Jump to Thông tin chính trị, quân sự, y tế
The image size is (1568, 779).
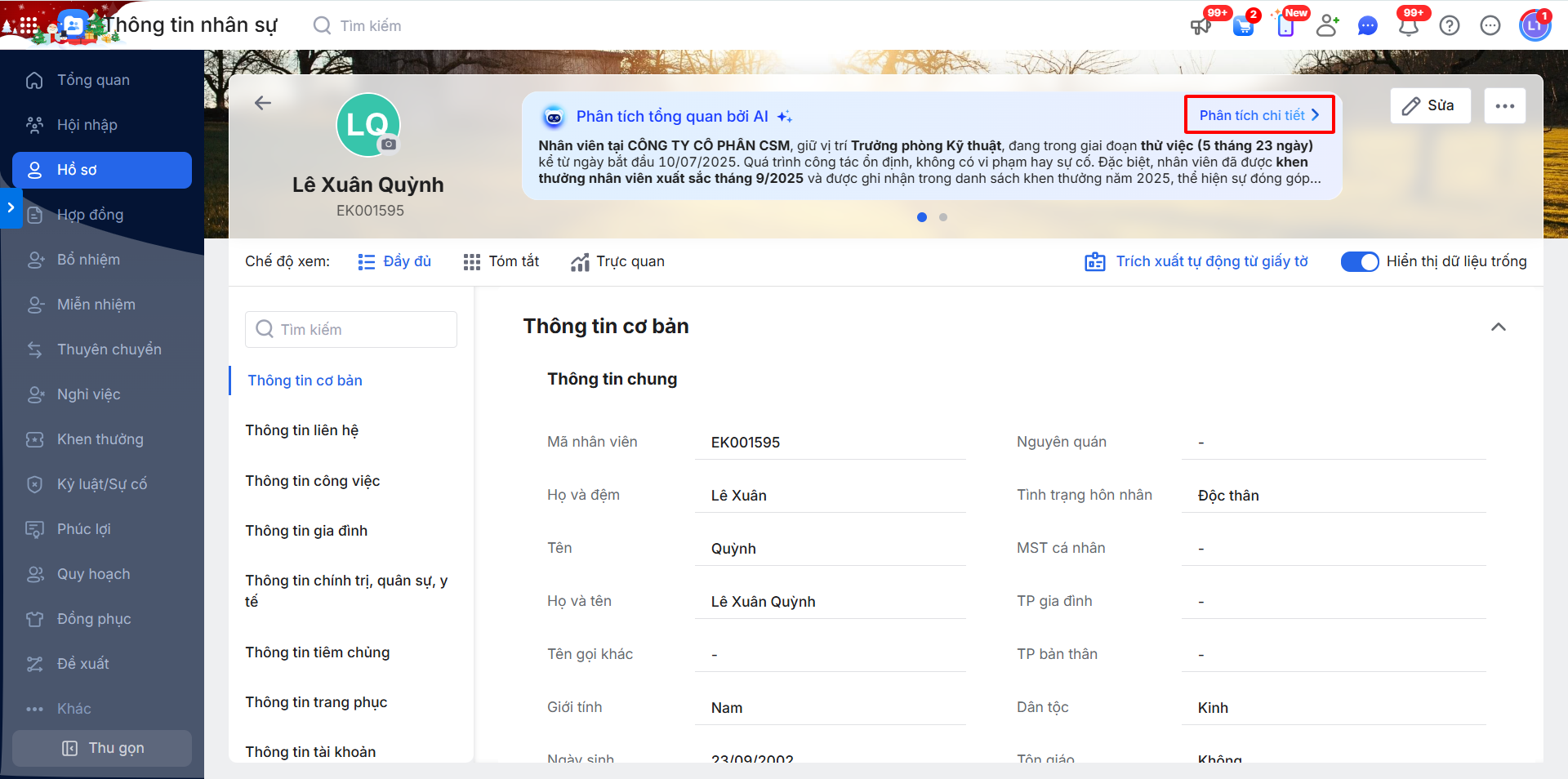click(x=346, y=591)
